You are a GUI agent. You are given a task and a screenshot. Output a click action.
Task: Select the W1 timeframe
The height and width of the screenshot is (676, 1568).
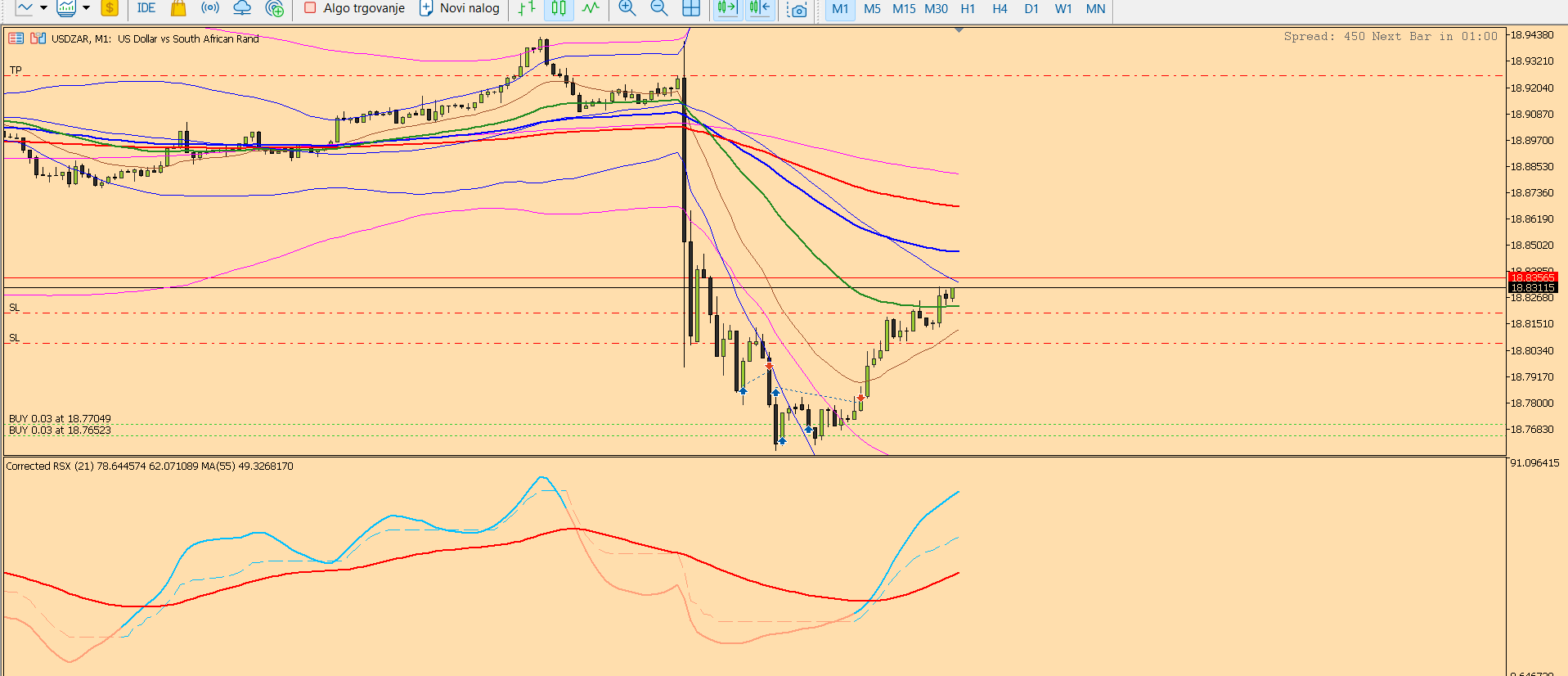tap(1063, 8)
